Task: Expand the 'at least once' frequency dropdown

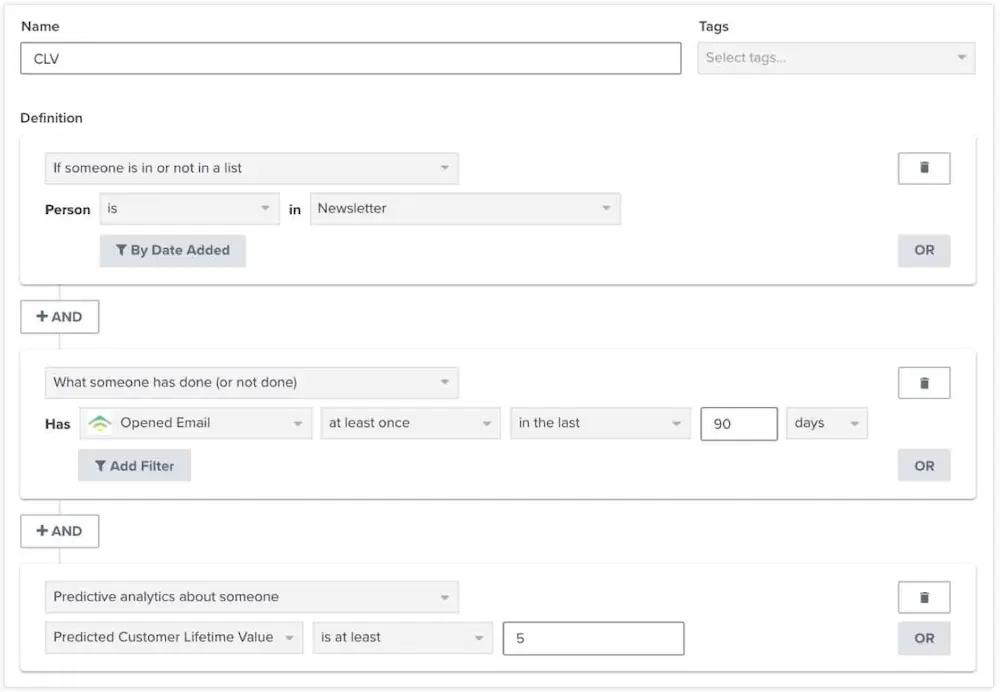Action: click(x=410, y=423)
